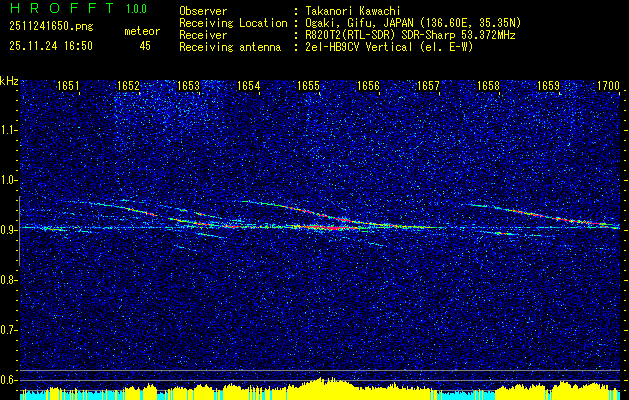Click time marker 1652
The image size is (629, 400).
[x=128, y=85]
